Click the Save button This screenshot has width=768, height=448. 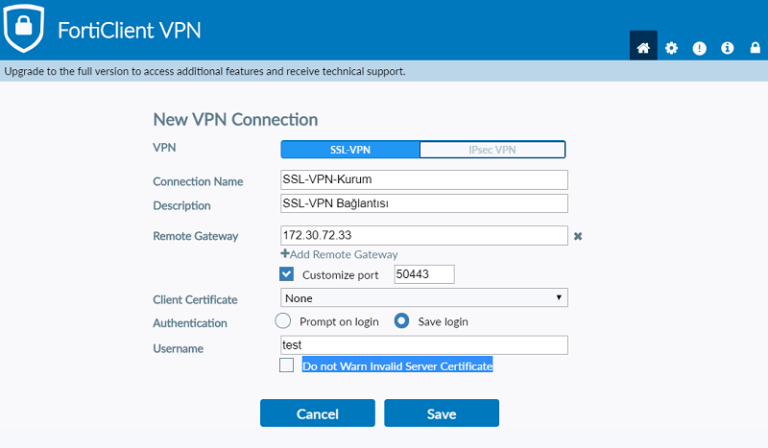pos(441,413)
